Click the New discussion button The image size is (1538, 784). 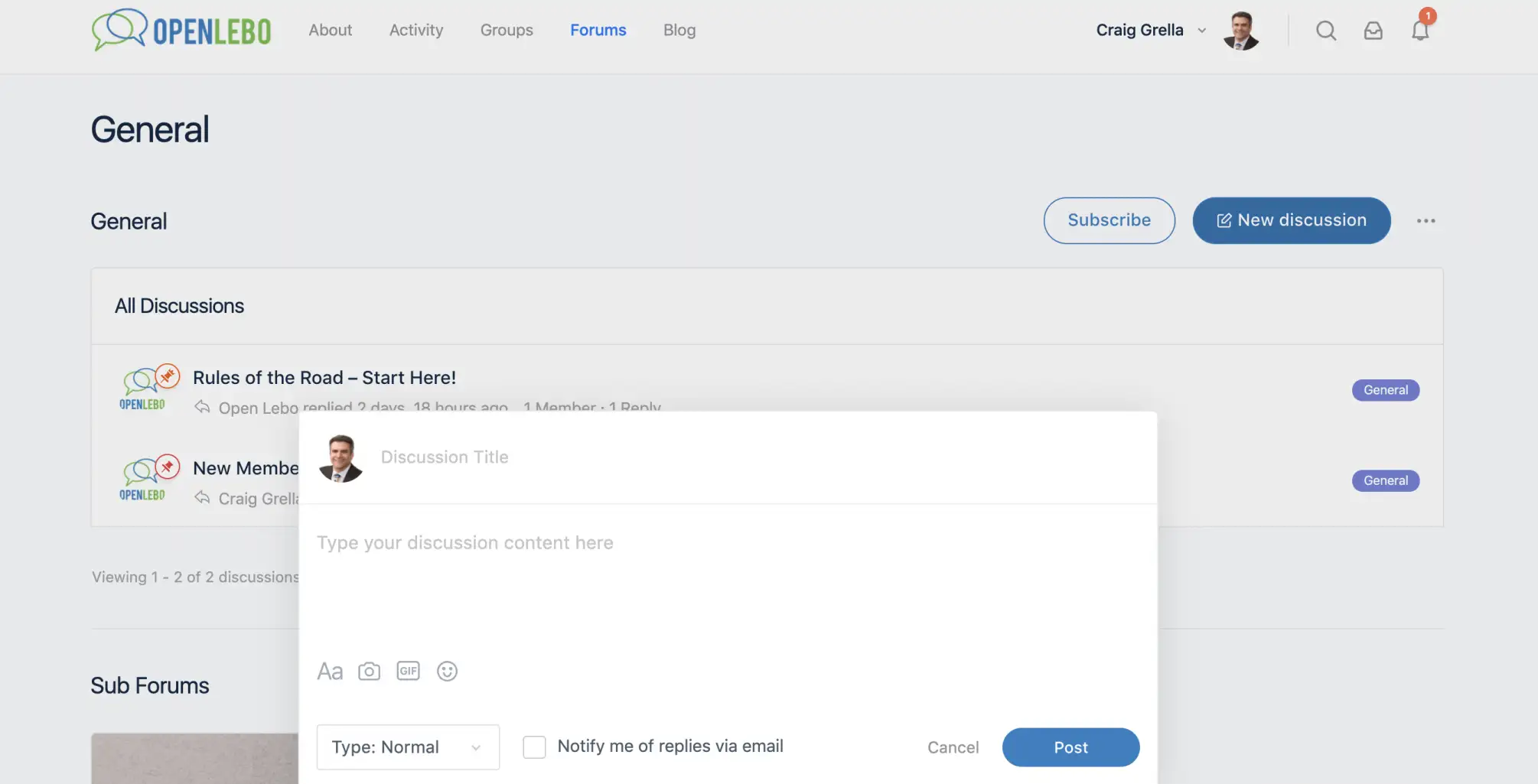pyautogui.click(x=1292, y=220)
